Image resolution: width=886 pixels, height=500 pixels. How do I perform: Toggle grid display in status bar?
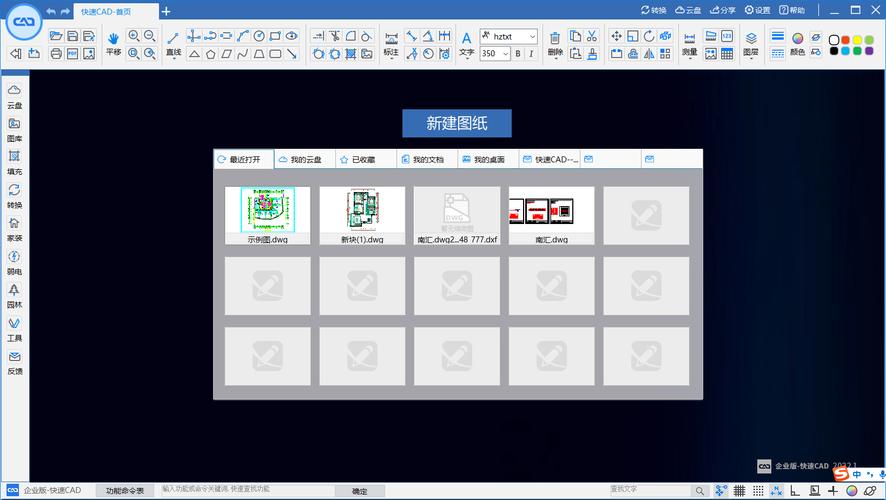pos(739,490)
